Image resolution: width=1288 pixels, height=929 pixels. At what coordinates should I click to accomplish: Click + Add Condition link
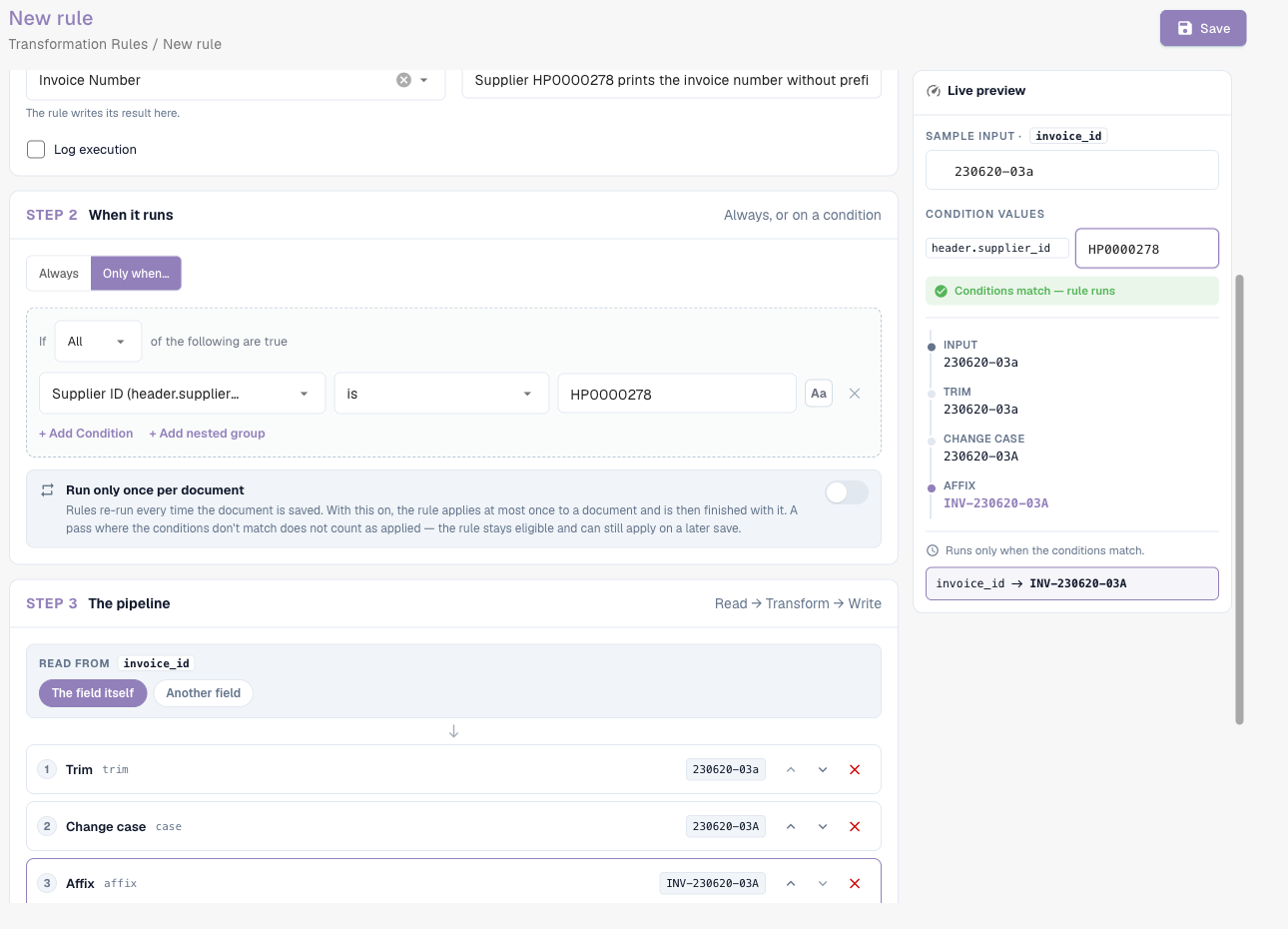[x=86, y=434]
